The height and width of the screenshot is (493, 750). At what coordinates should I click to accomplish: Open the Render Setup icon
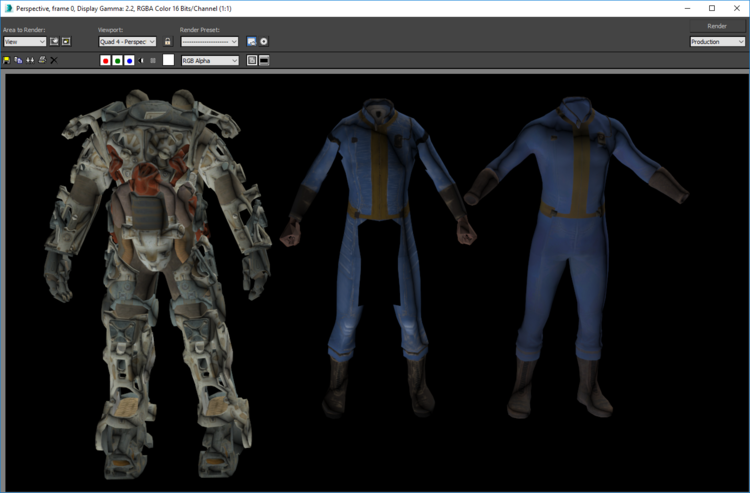tap(252, 42)
